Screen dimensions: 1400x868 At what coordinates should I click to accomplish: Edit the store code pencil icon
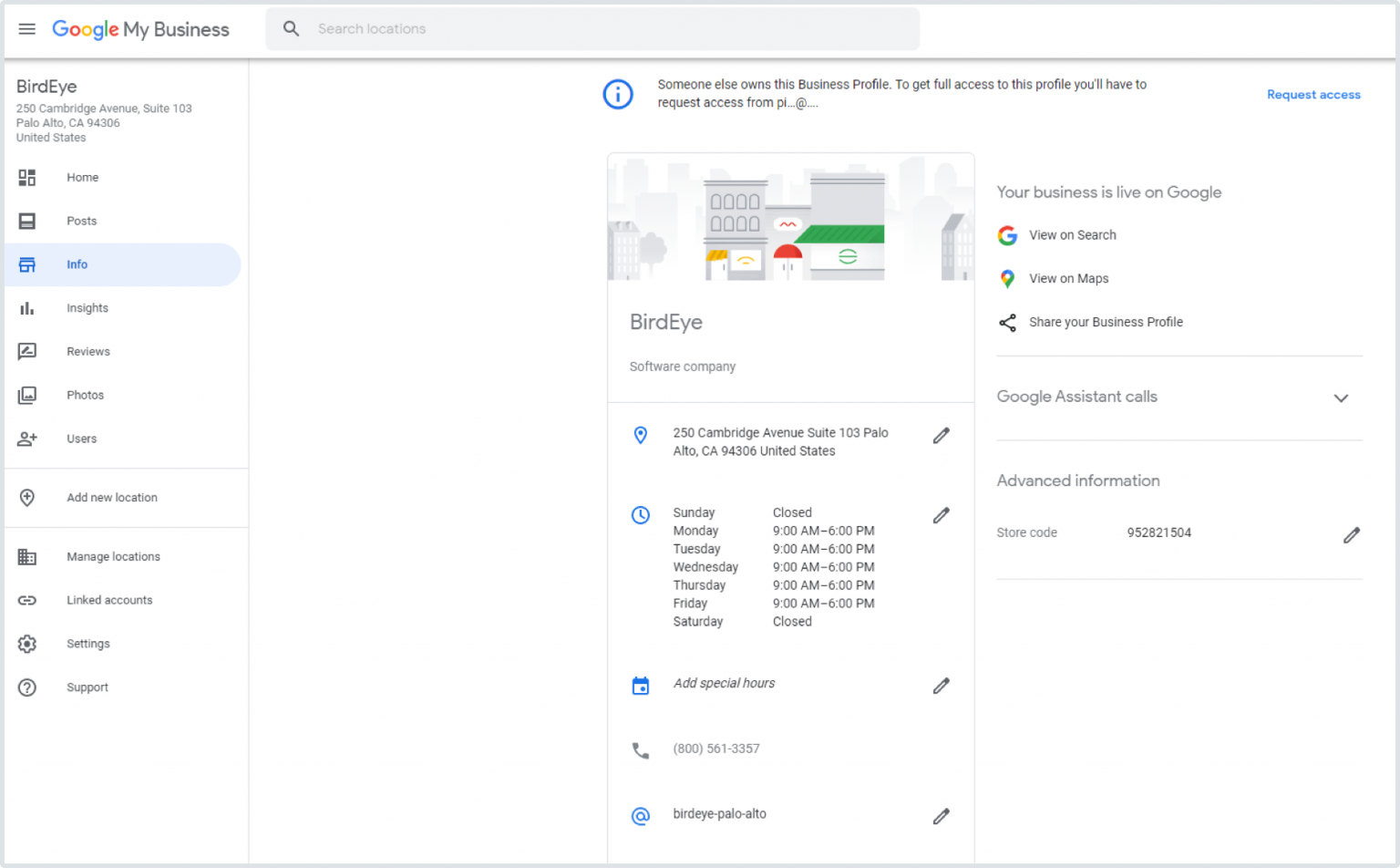pyautogui.click(x=1352, y=535)
